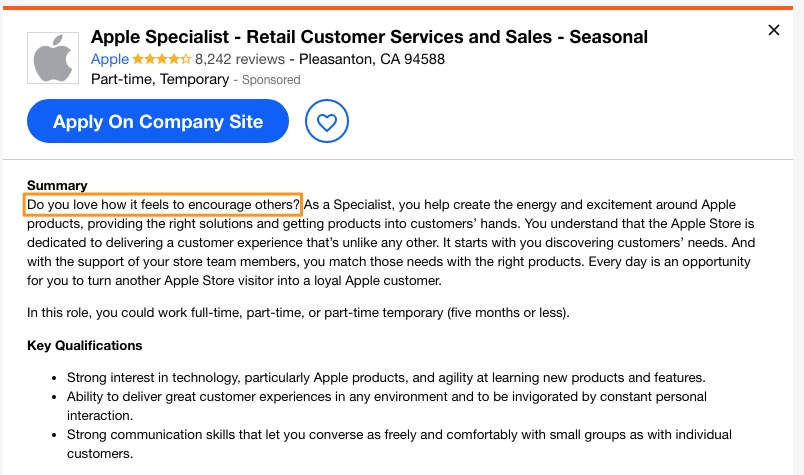This screenshot has height=475, width=804.
Task: Click the 'As a Specialist' summary paragraph
Action: click(x=391, y=243)
